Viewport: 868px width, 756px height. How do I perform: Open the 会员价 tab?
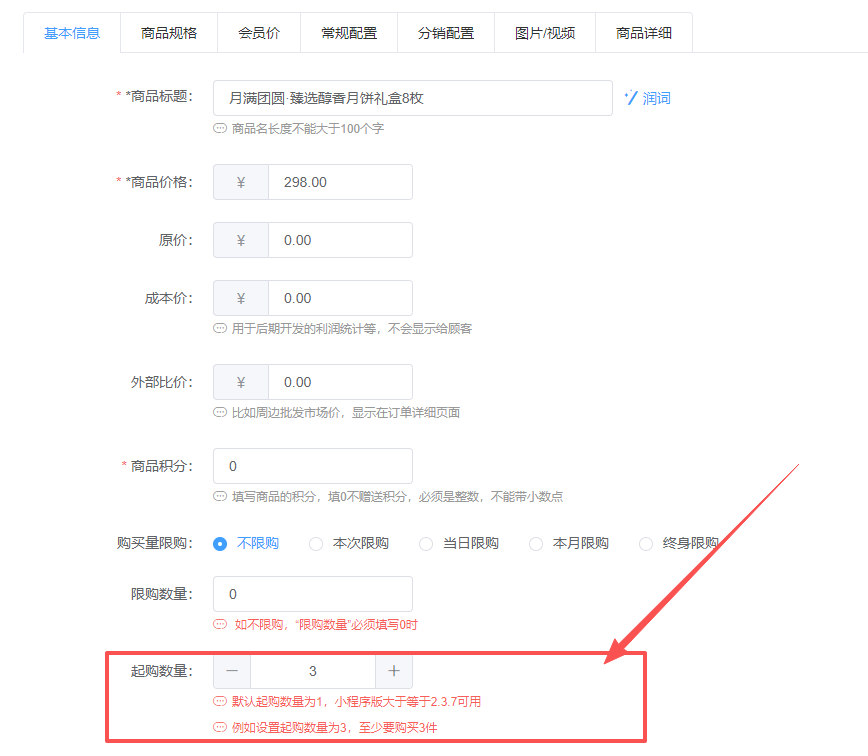pyautogui.click(x=259, y=33)
